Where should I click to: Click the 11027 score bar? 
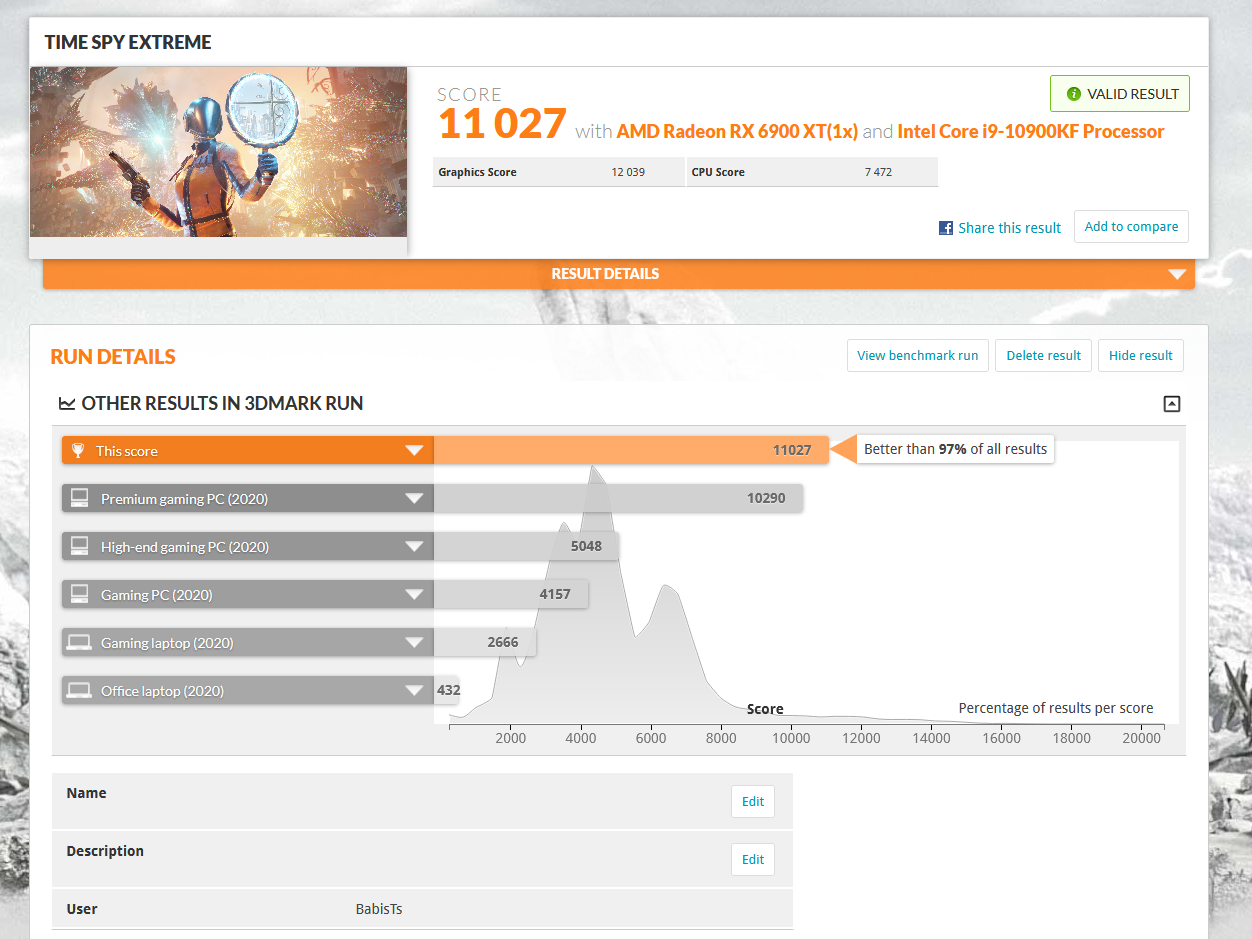point(631,450)
